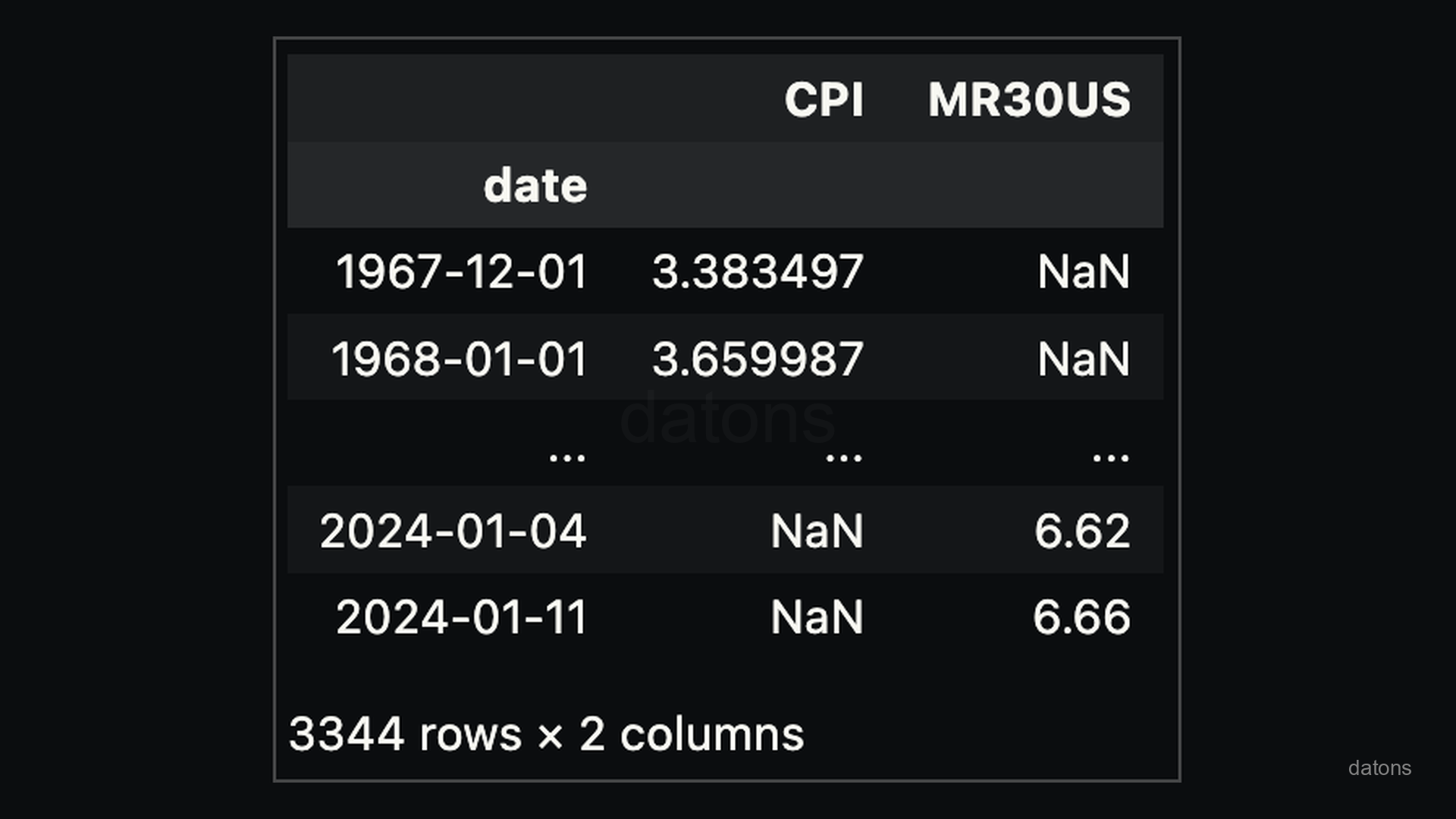This screenshot has height=819, width=1456.
Task: Click the date index header label
Action: tap(535, 186)
